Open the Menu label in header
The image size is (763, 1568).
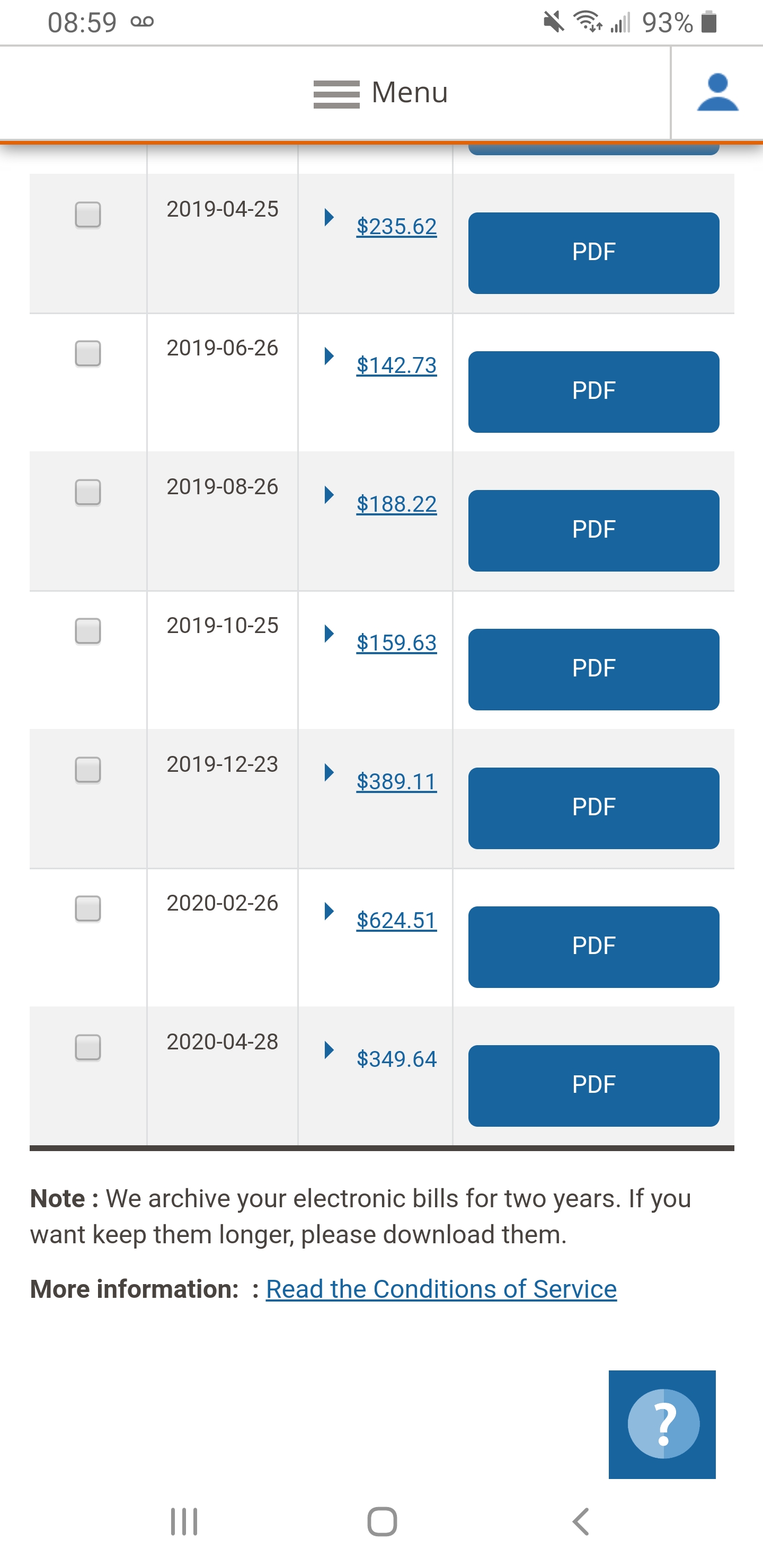[409, 93]
